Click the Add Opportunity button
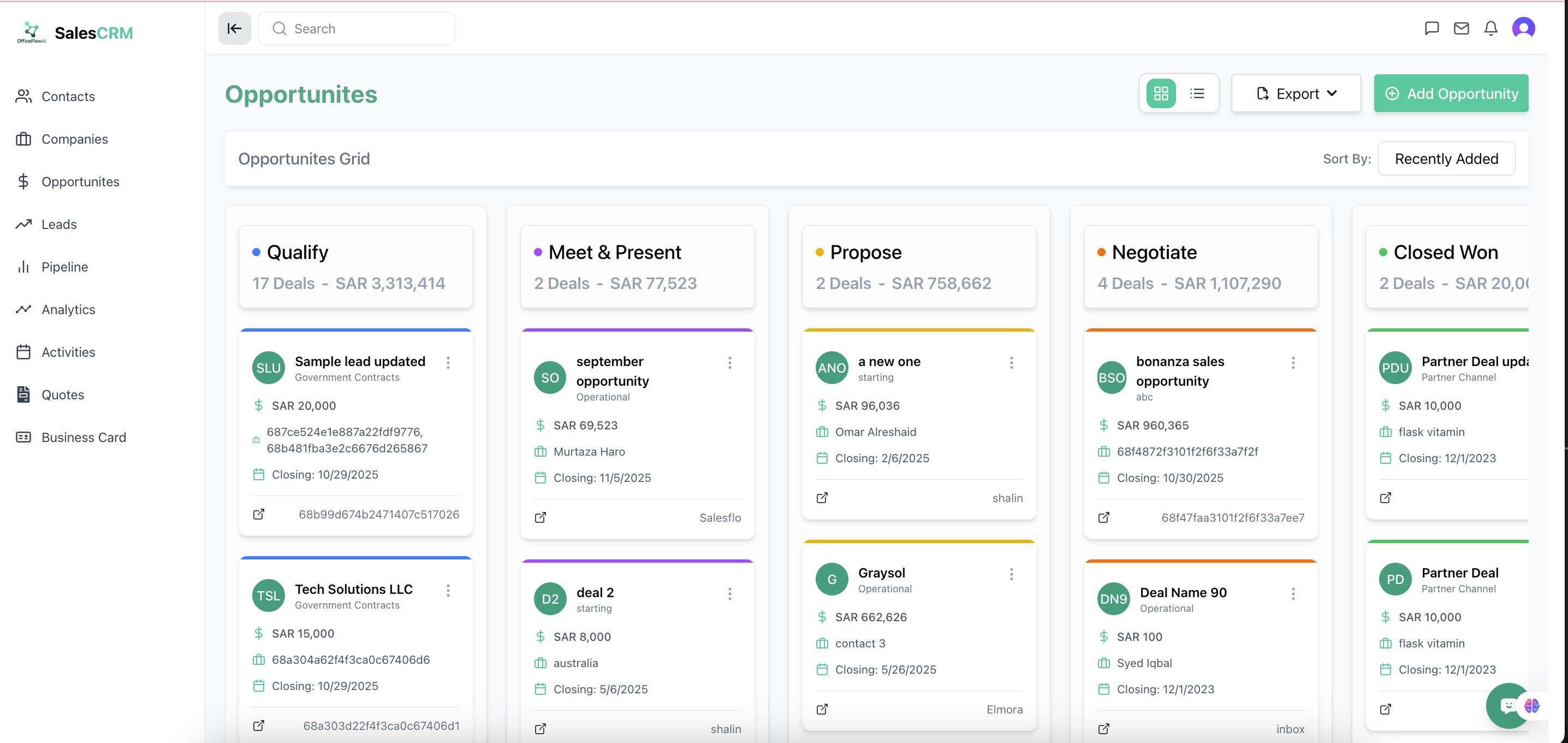This screenshot has width=1568, height=743. 1451,94
